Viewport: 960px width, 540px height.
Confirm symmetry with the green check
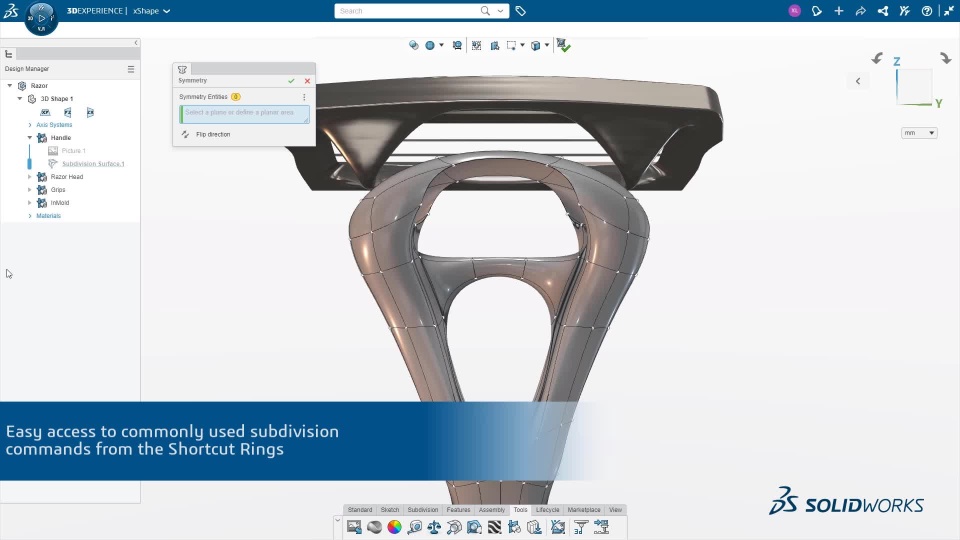coord(291,81)
